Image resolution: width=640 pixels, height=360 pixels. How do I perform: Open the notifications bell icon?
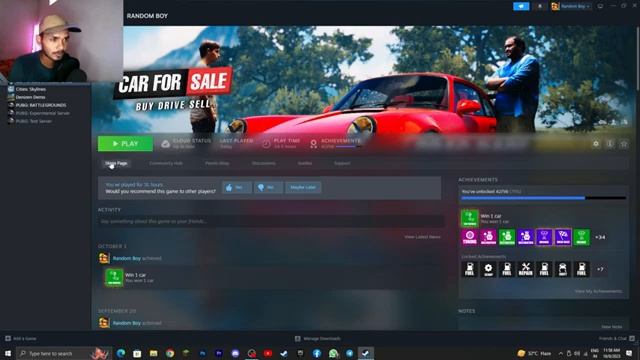540,6
